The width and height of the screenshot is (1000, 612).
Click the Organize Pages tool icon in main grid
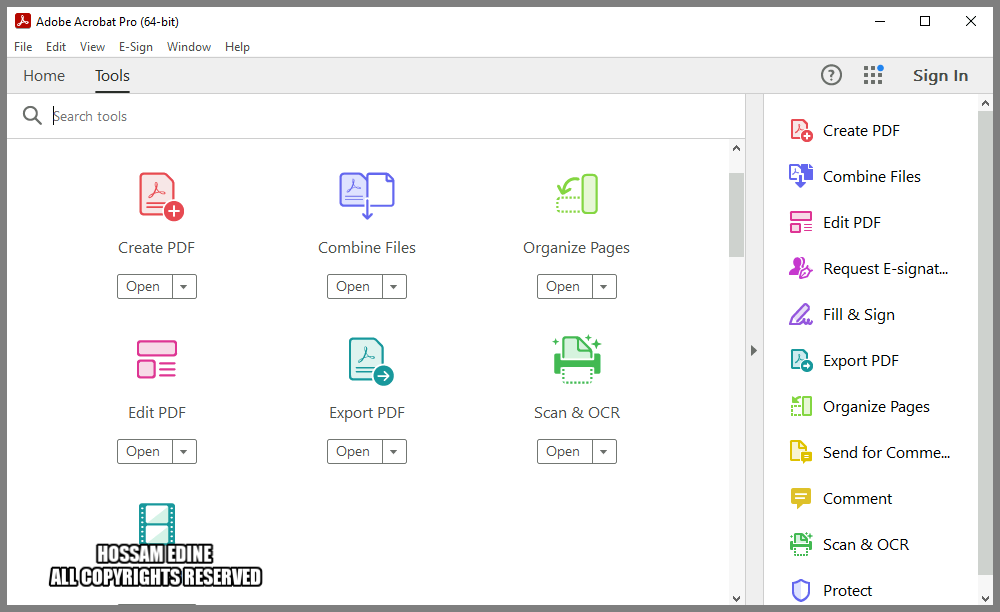pos(577,194)
